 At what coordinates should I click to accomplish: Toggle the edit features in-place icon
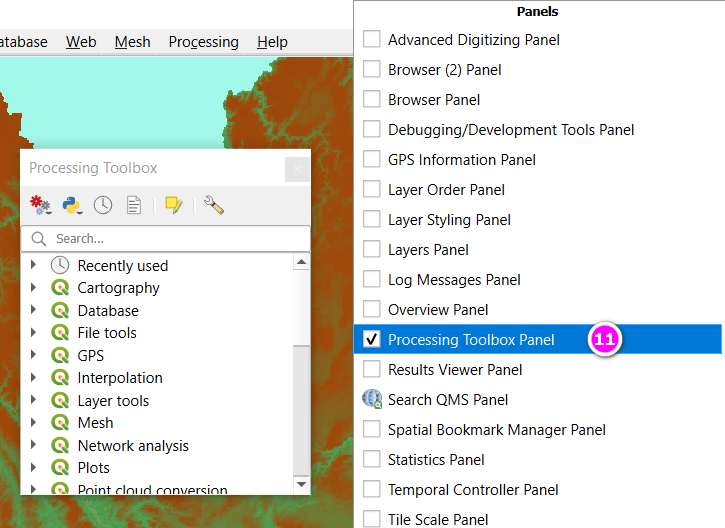(x=174, y=205)
